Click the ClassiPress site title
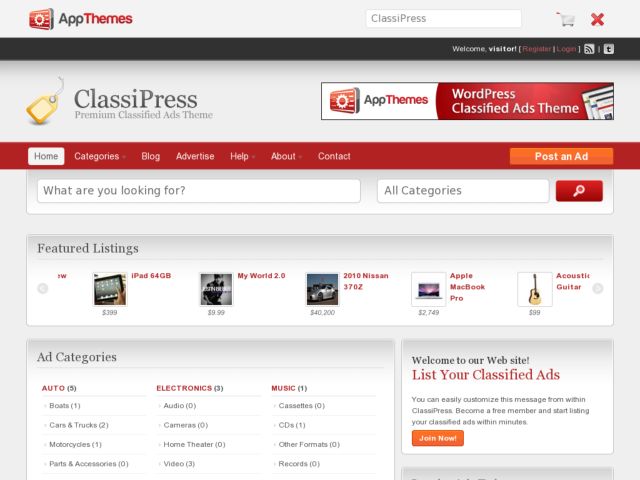The width and height of the screenshot is (640, 480). [x=136, y=99]
